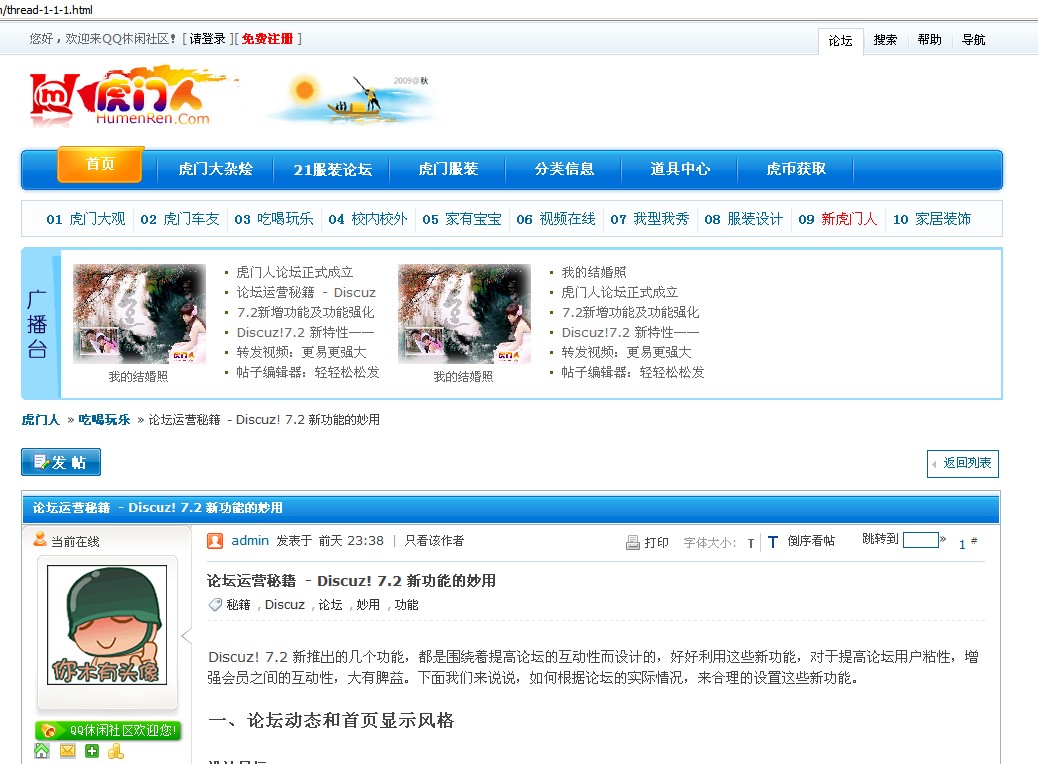Click the 你木有头像 user avatar image

point(107,625)
